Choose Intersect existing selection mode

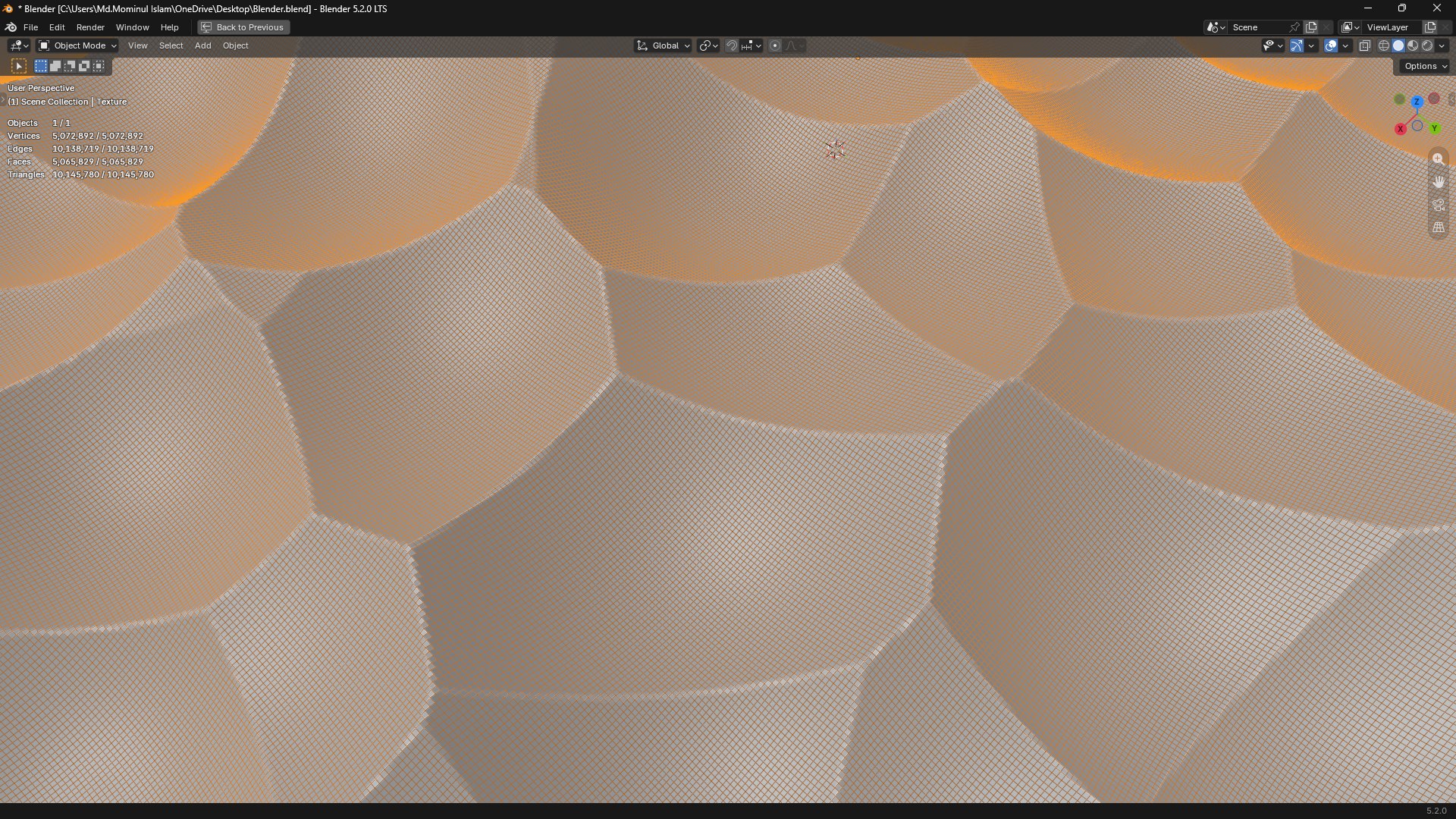coord(99,67)
